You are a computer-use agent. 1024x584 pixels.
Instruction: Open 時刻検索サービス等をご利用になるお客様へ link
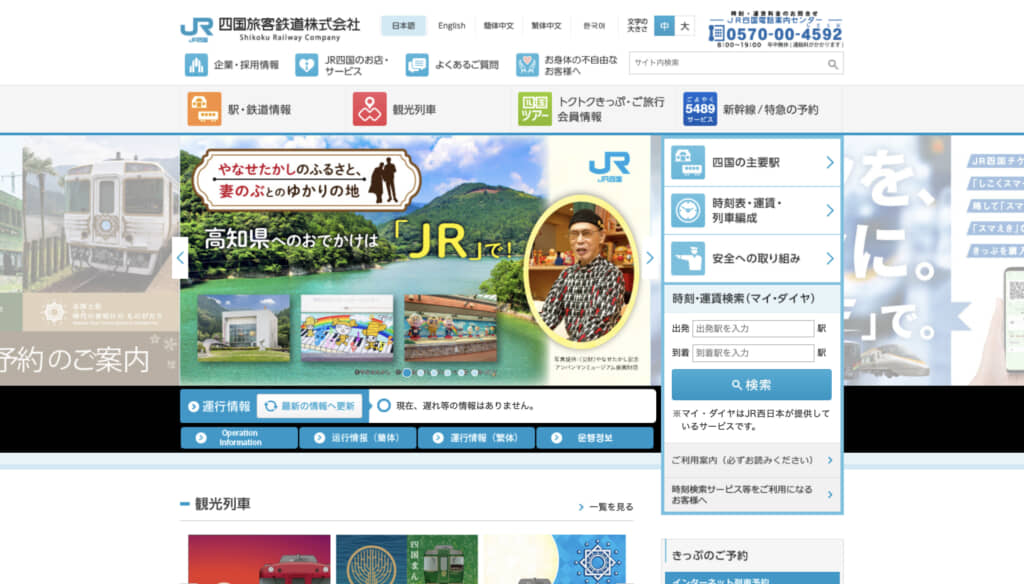click(x=752, y=495)
